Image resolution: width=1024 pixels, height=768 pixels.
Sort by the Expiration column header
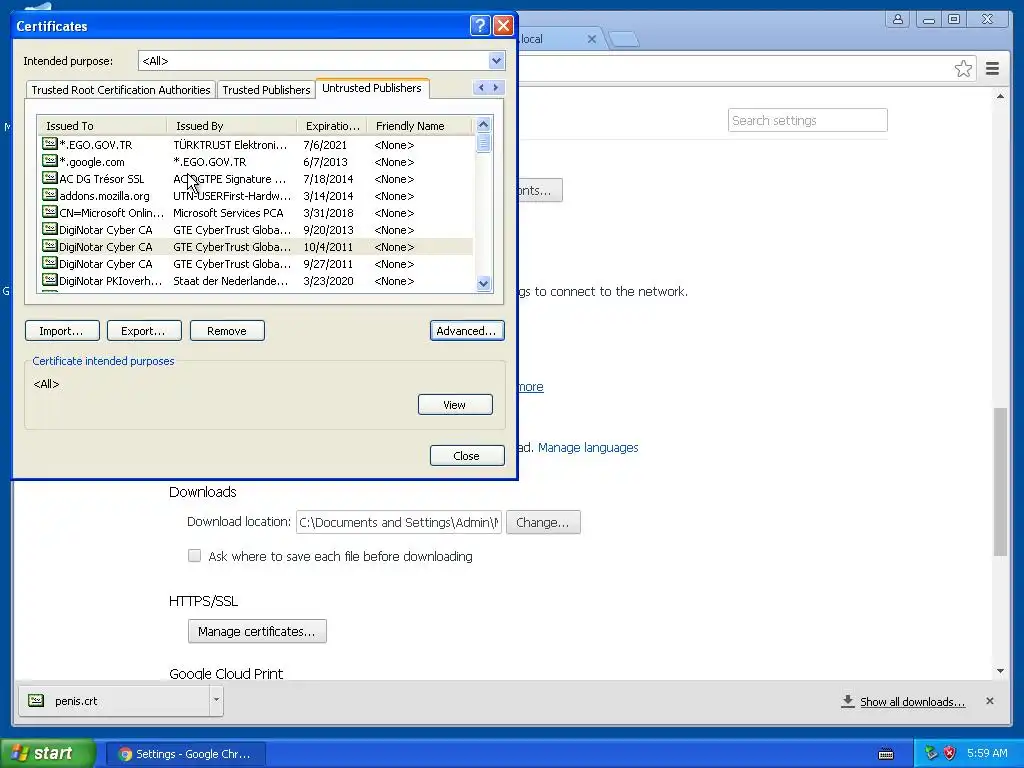click(332, 125)
